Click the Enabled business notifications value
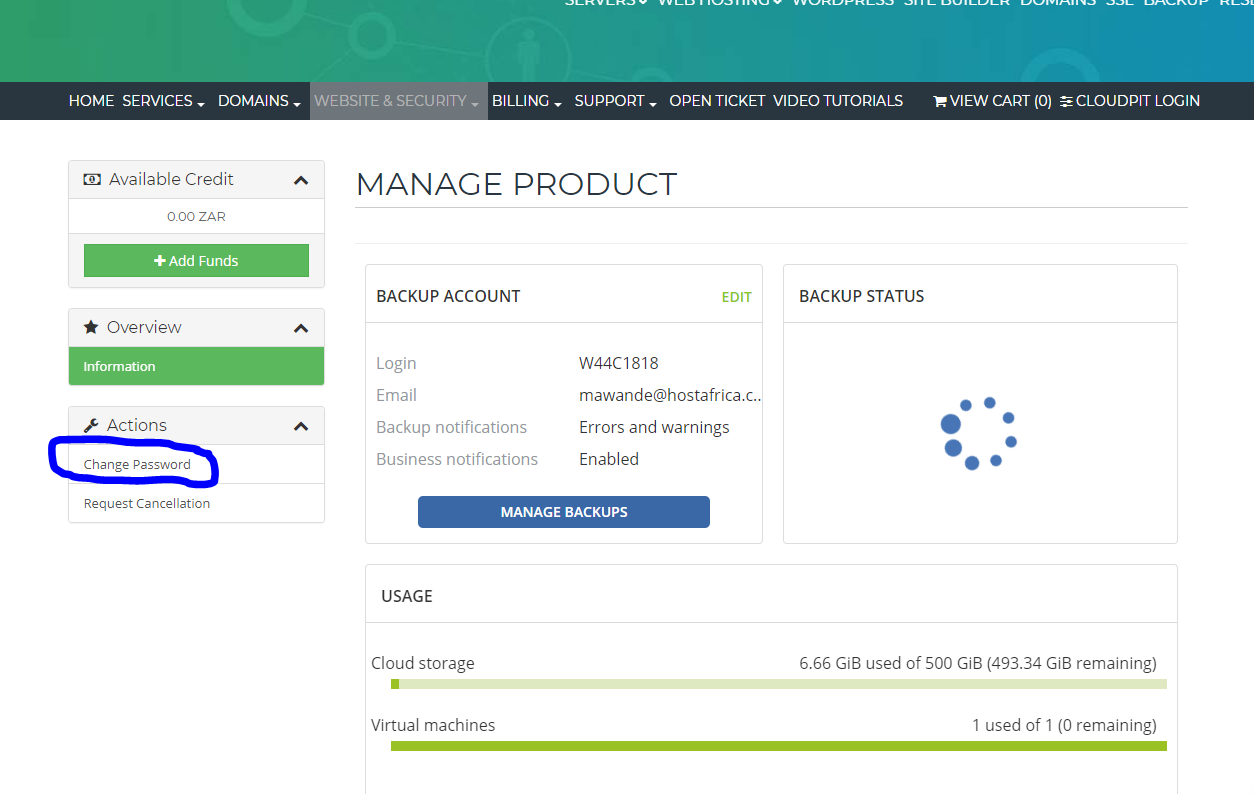Image resolution: width=1254 pixels, height=794 pixels. pos(609,459)
